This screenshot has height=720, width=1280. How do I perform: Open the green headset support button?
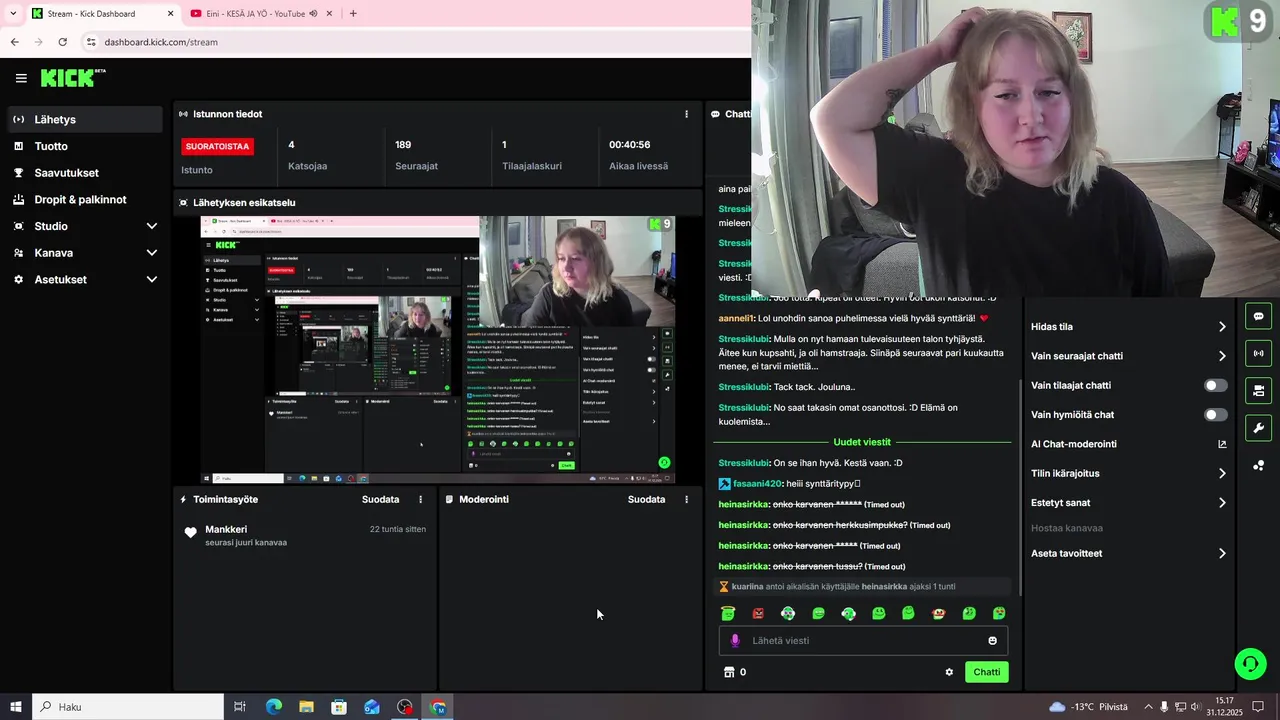click(1250, 663)
